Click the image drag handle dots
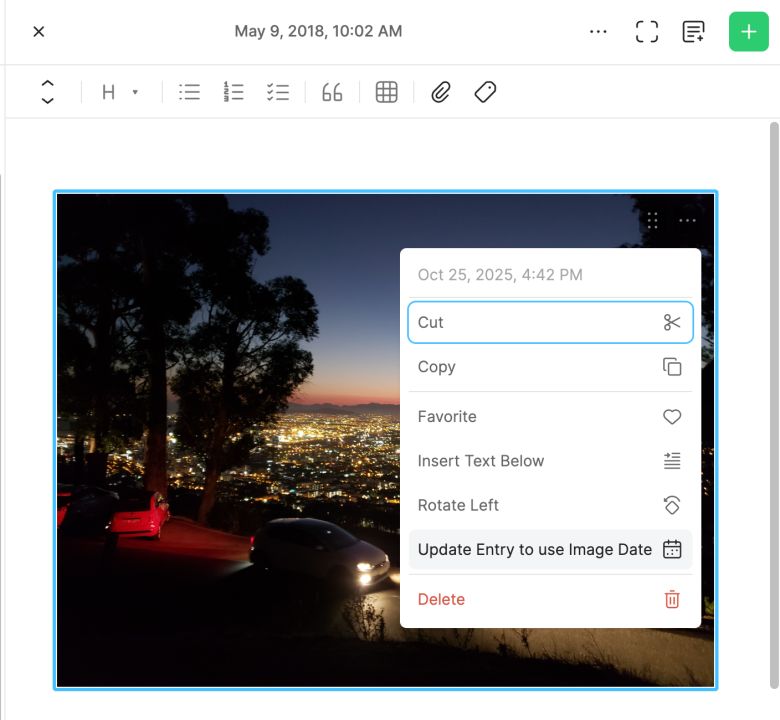The height and width of the screenshot is (720, 780). [x=653, y=220]
